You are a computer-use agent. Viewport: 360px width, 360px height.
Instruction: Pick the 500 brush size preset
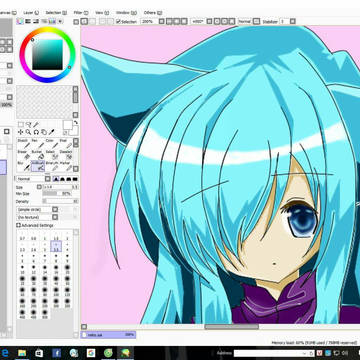(x=45, y=313)
